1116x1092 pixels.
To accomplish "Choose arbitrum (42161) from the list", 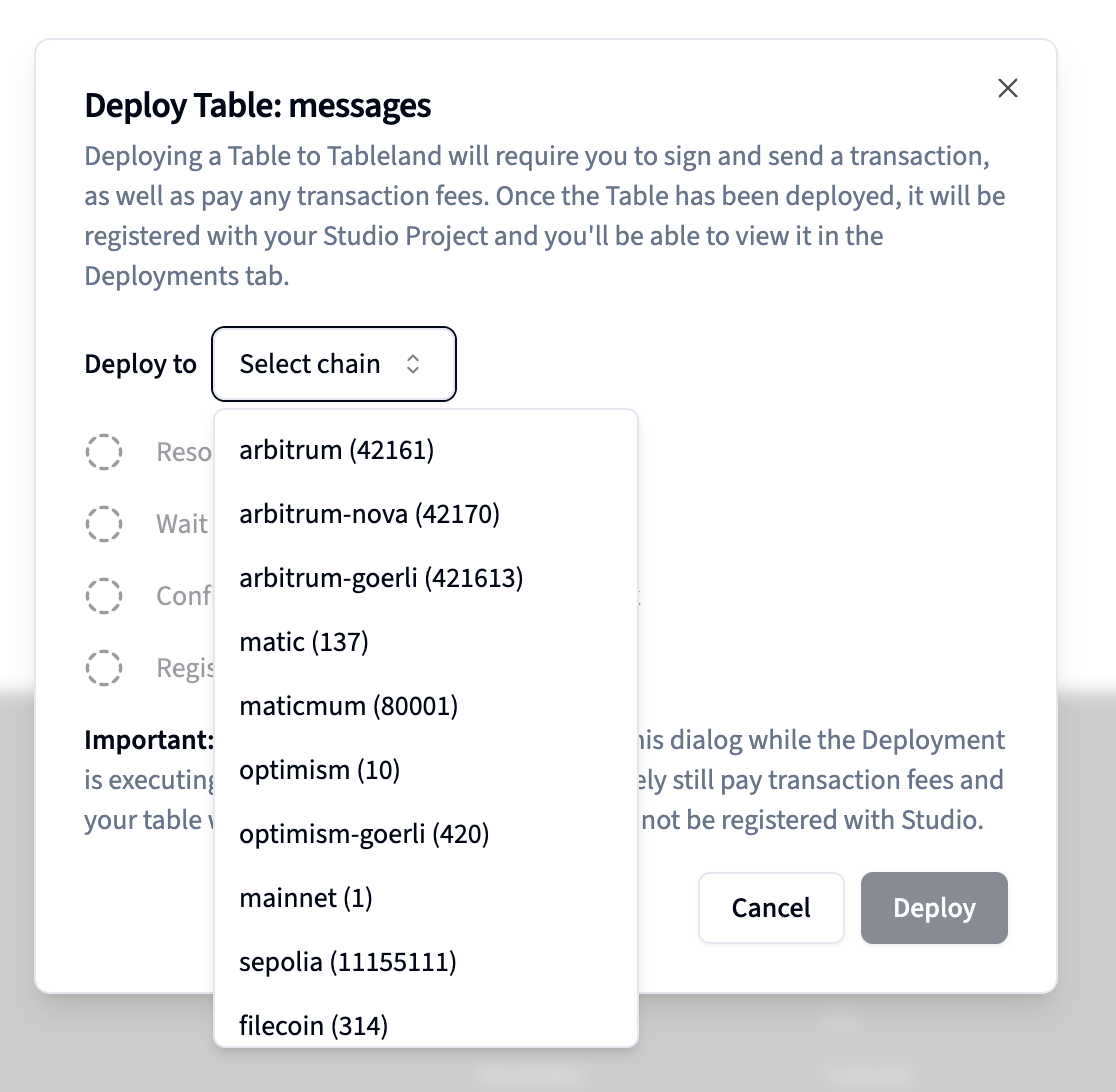I will coord(337,450).
